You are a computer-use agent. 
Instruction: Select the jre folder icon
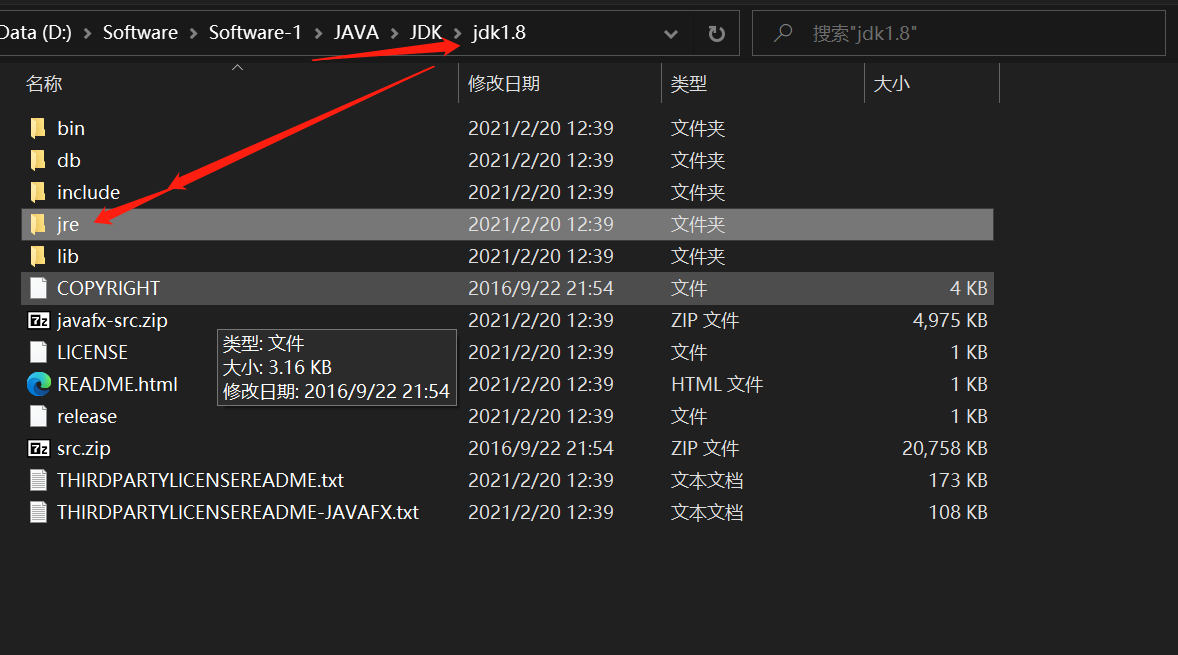[38, 225]
